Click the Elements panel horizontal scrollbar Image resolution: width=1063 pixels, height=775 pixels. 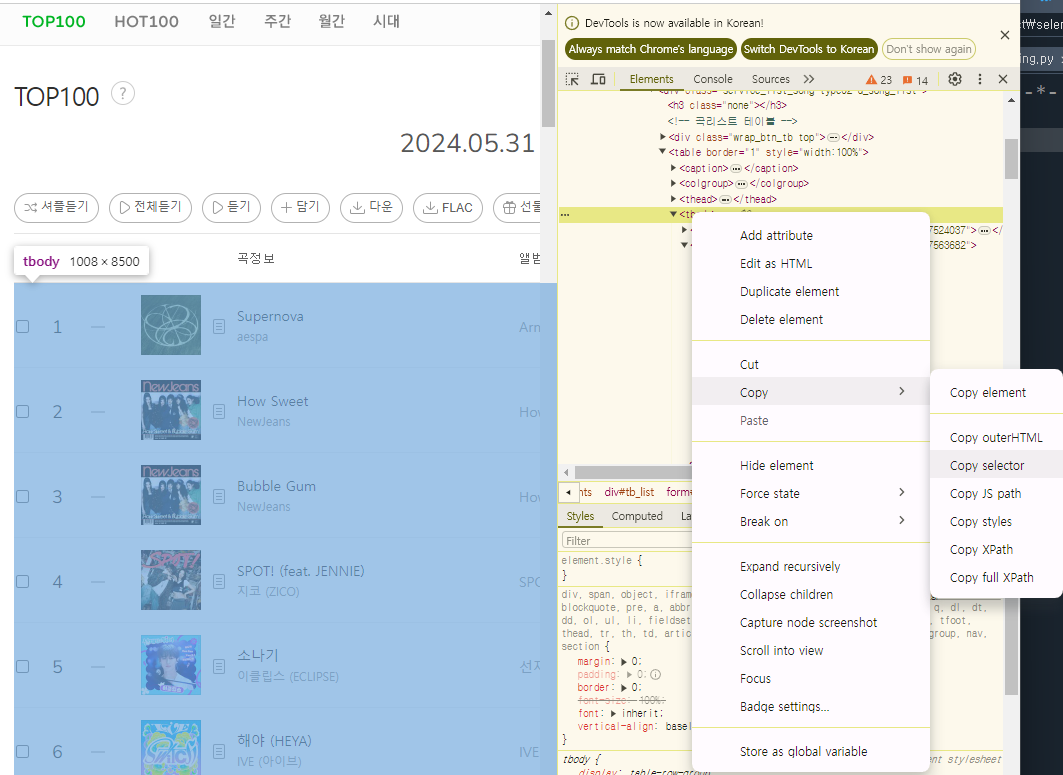click(633, 472)
